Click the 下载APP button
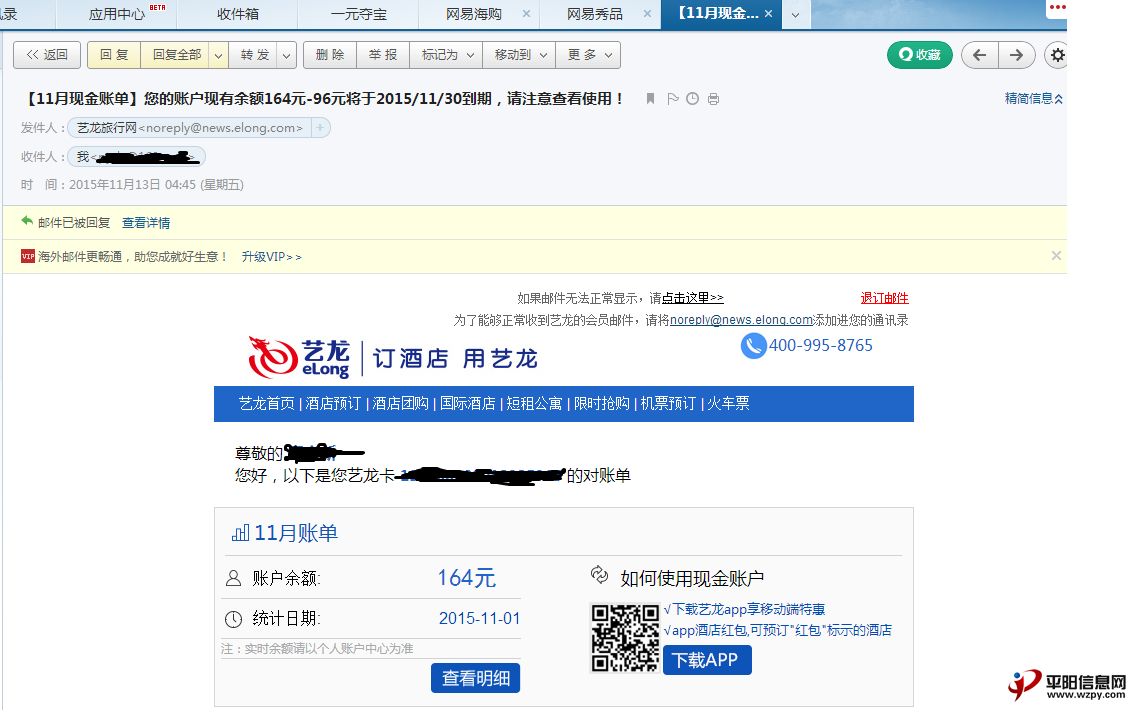This screenshot has height=710, width=1136. pyautogui.click(x=707, y=660)
